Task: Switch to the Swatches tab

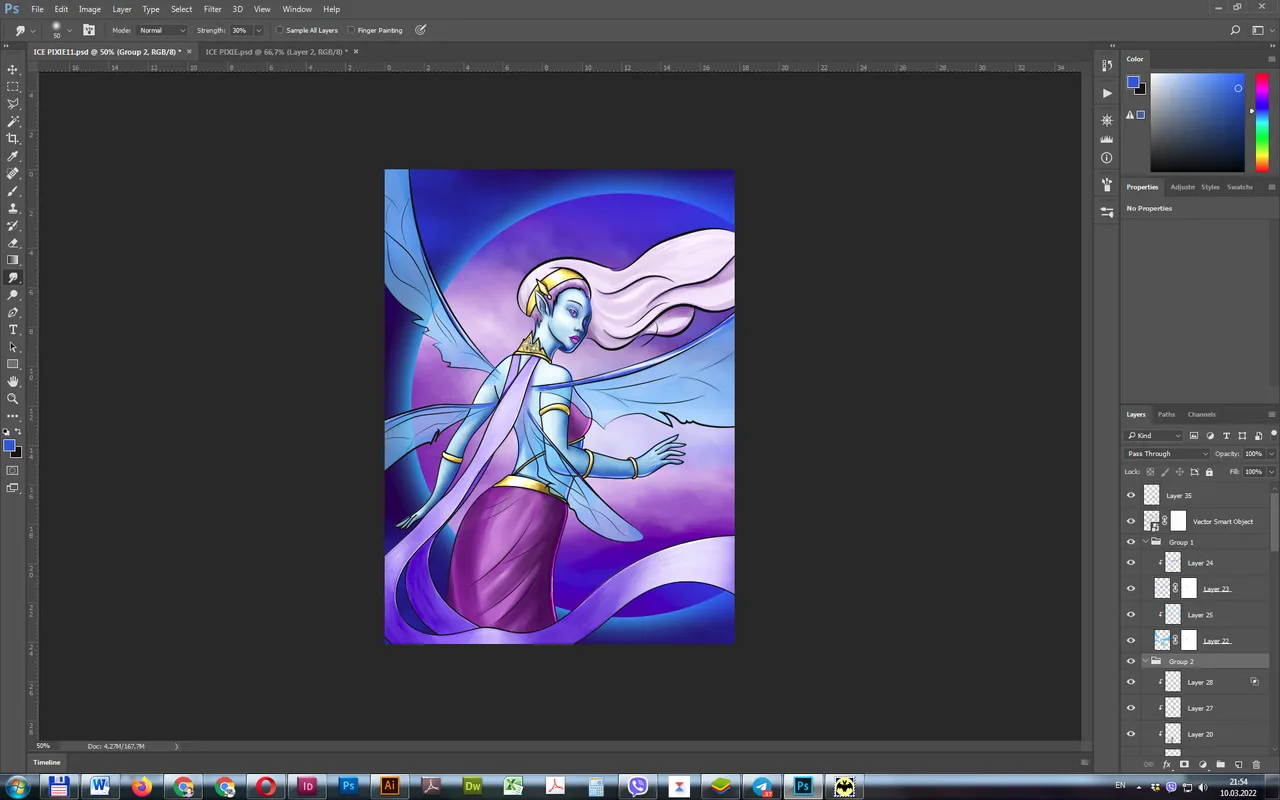Action: pos(1239,187)
